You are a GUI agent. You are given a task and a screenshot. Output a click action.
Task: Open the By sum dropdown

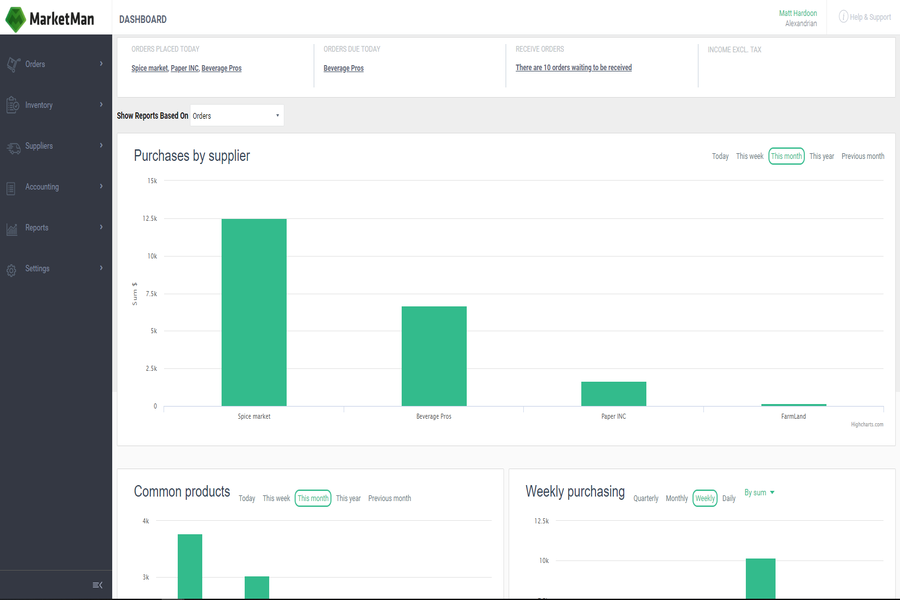pos(759,493)
